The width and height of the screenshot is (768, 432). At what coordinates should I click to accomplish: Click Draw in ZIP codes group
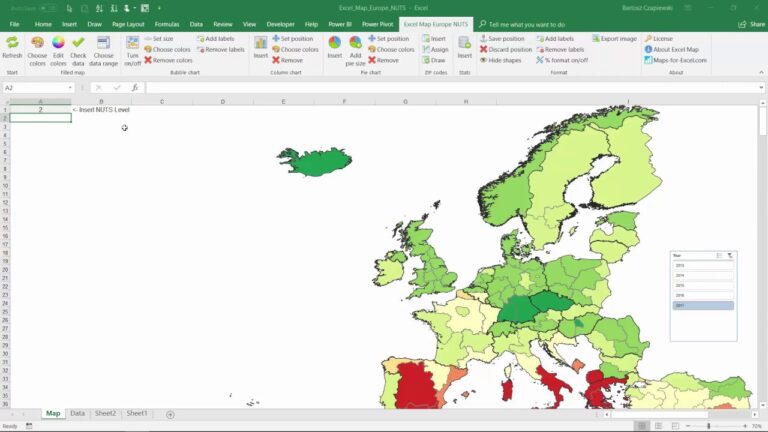tap(434, 60)
